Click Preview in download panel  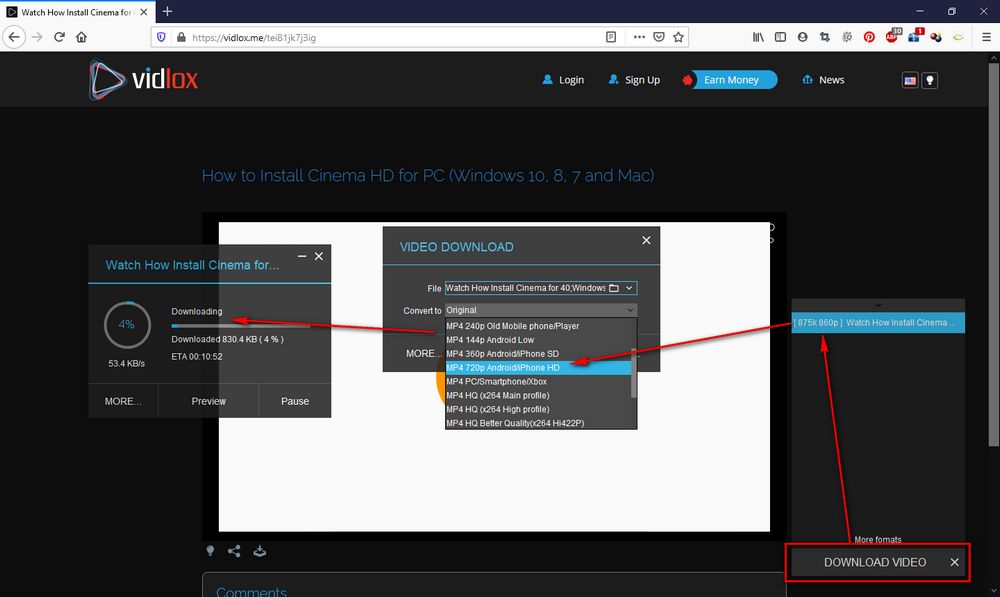(209, 401)
